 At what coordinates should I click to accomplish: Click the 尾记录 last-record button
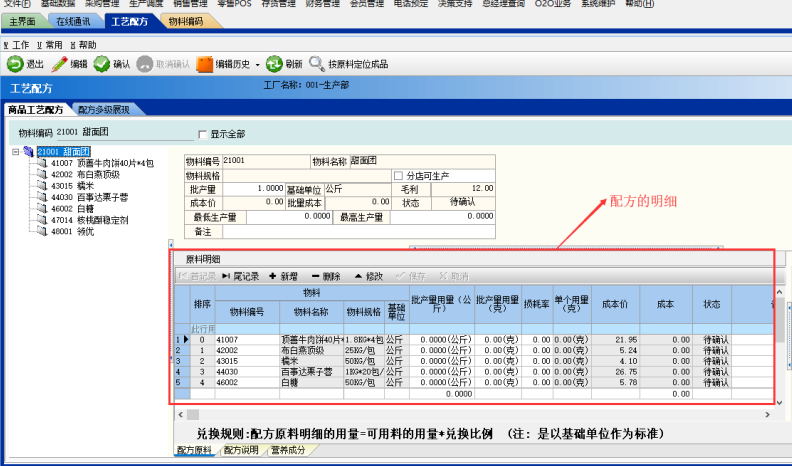tap(240, 276)
